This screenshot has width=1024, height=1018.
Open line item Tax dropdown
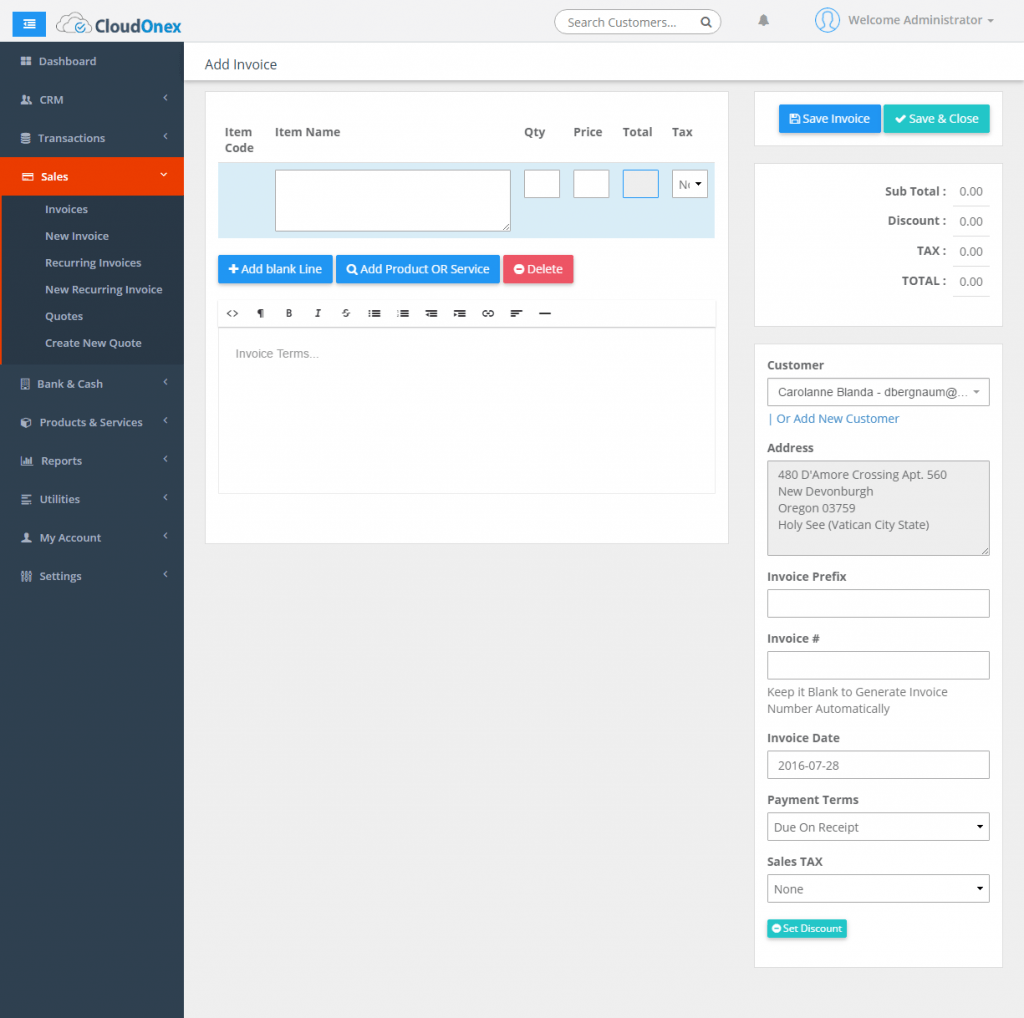(x=689, y=184)
